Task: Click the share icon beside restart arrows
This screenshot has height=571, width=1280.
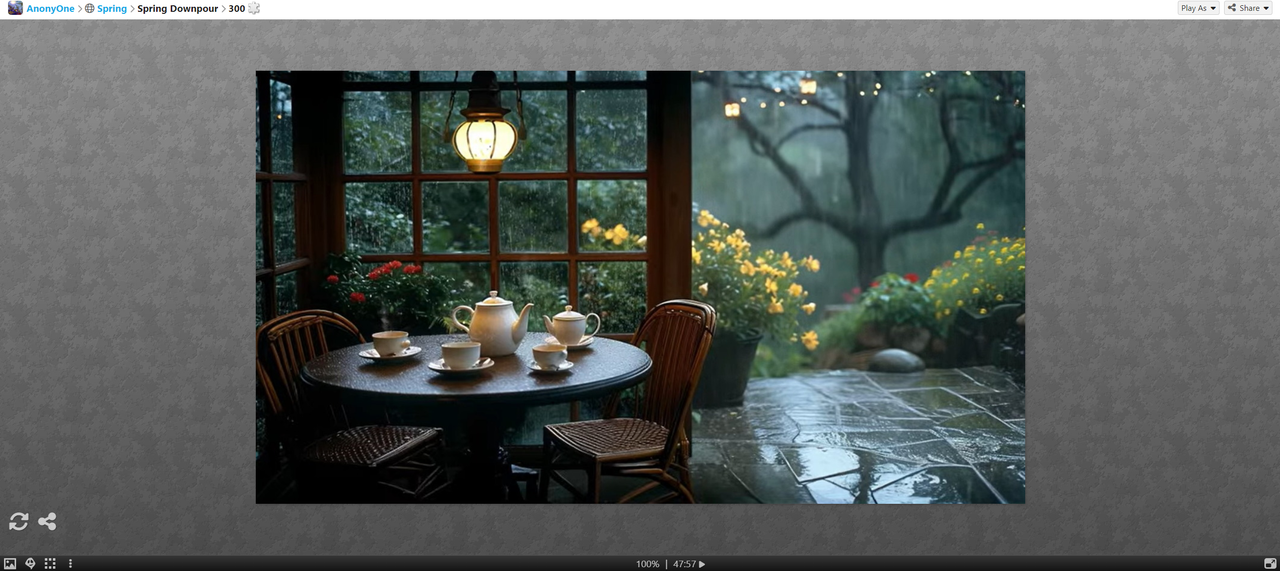Action: pyautogui.click(x=47, y=521)
